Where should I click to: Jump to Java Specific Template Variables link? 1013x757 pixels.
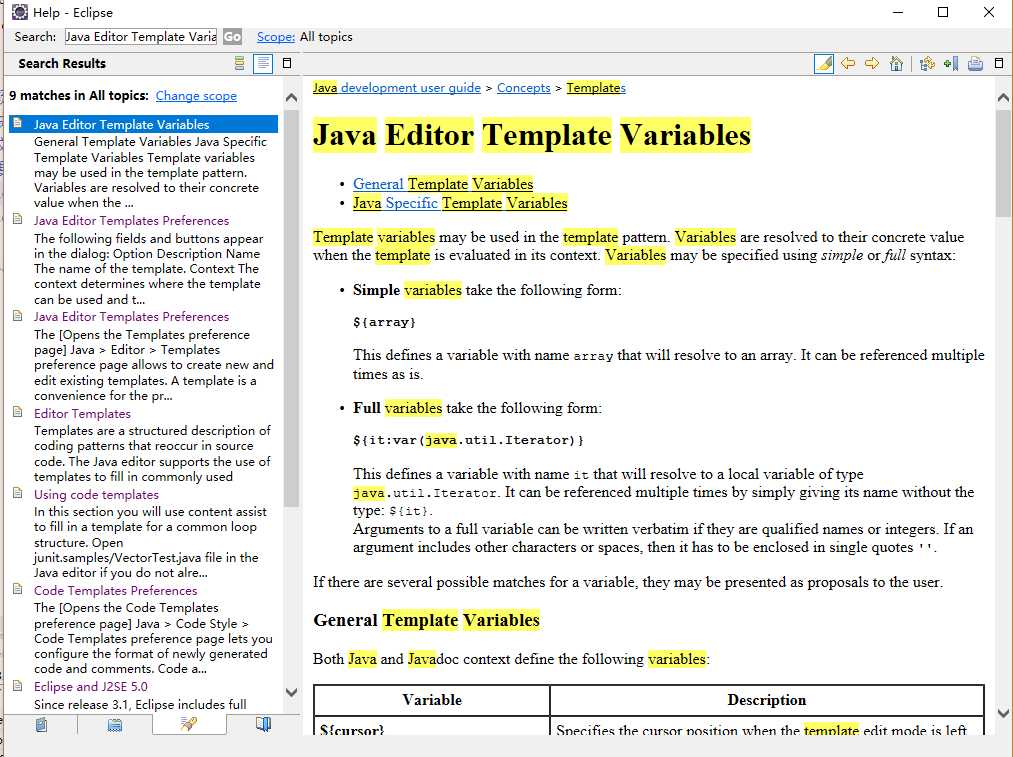tap(460, 203)
